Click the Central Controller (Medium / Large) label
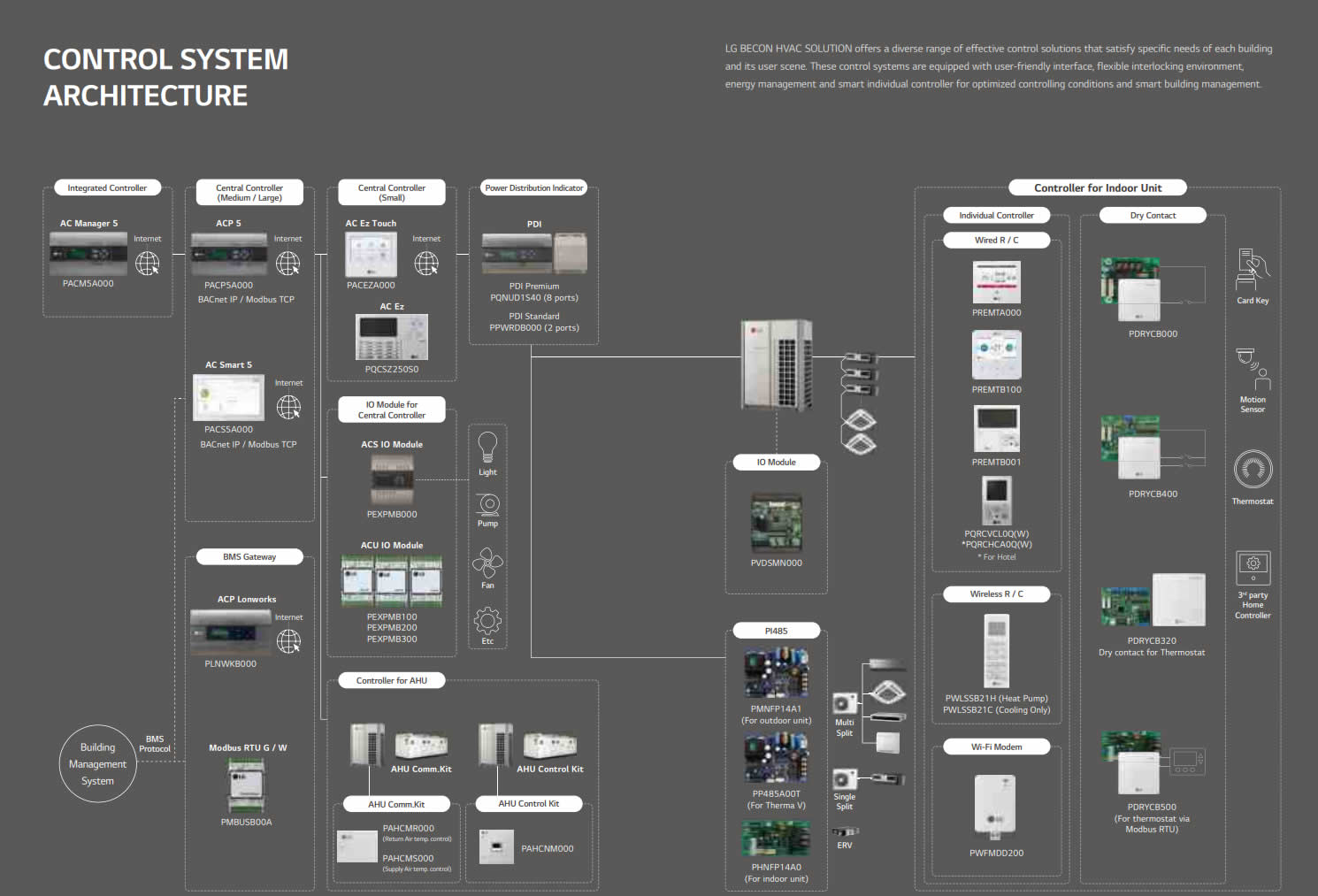 point(249,193)
